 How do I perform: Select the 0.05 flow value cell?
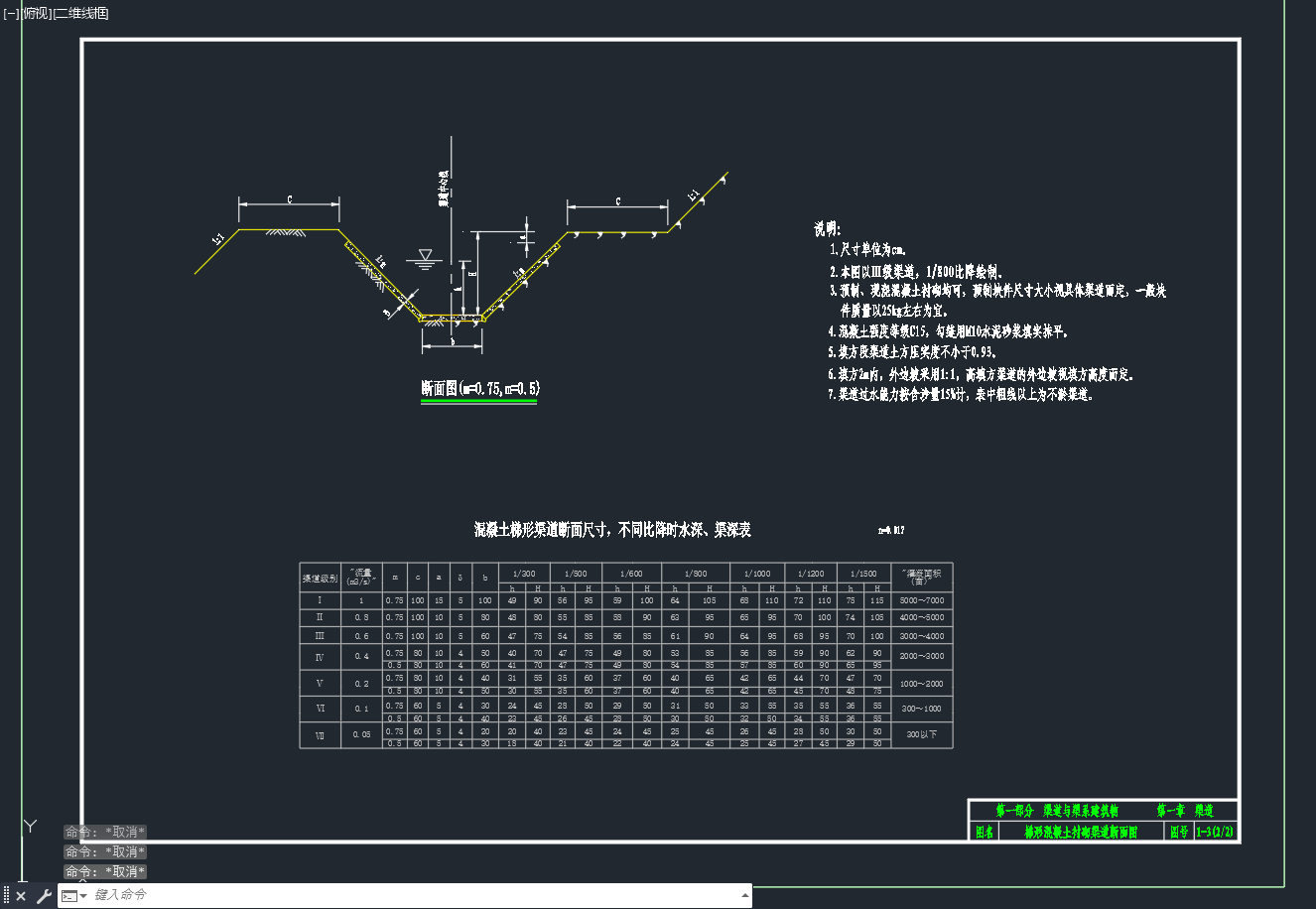tap(361, 735)
